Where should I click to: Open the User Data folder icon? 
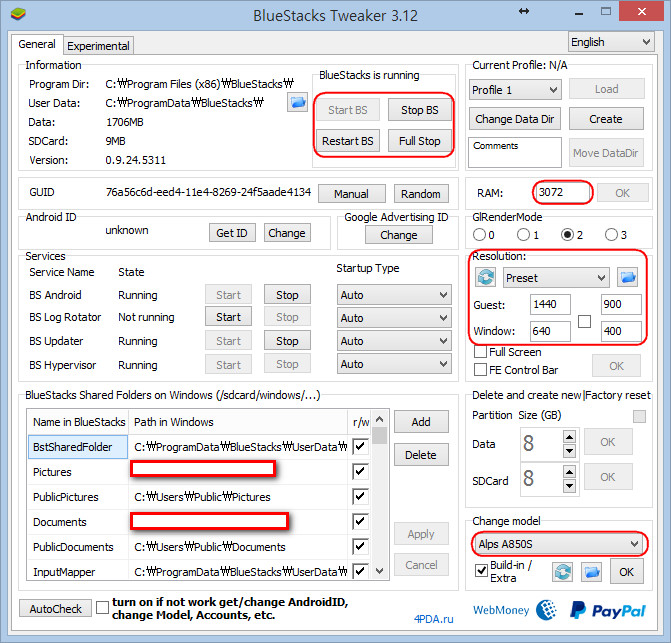(297, 102)
